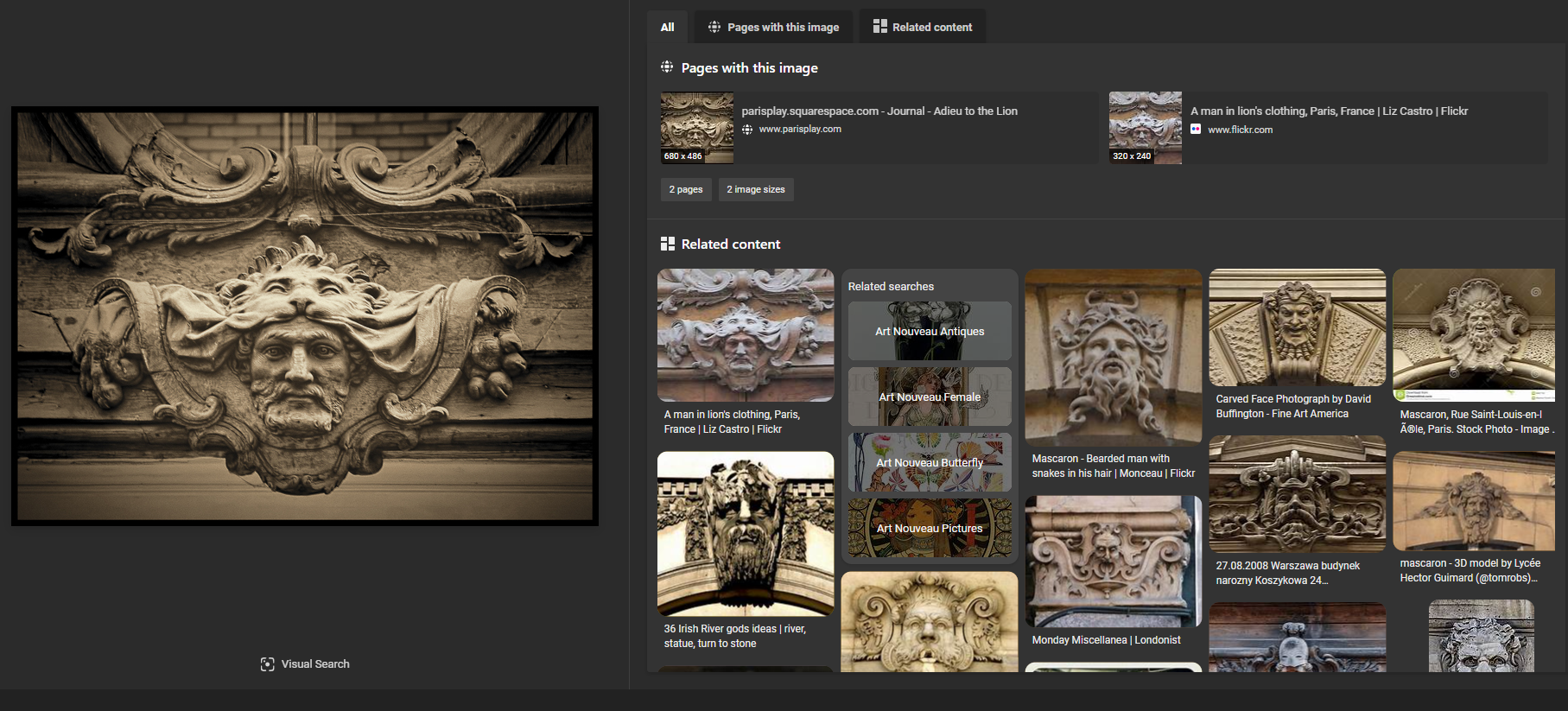This screenshot has width=1568, height=711.
Task: Open Warszawa budynek narozny Koszykowa thumbnail
Action: [x=1298, y=494]
